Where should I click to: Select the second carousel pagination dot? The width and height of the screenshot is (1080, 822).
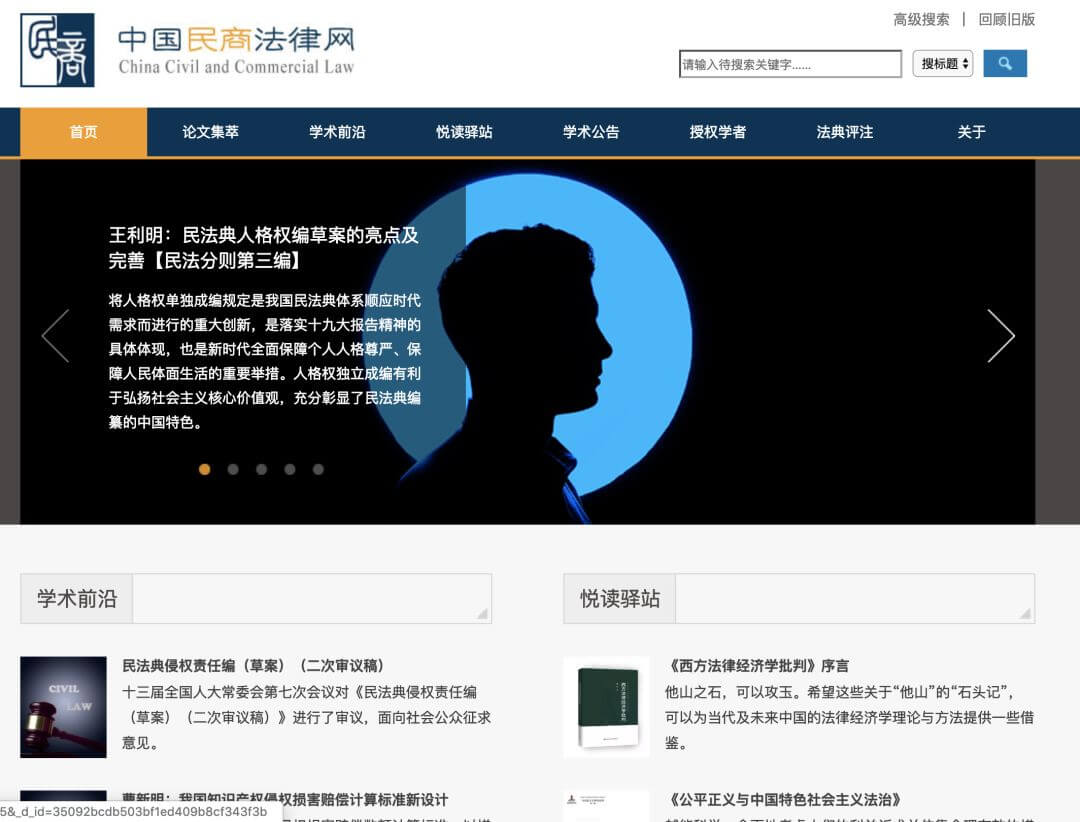(233, 469)
